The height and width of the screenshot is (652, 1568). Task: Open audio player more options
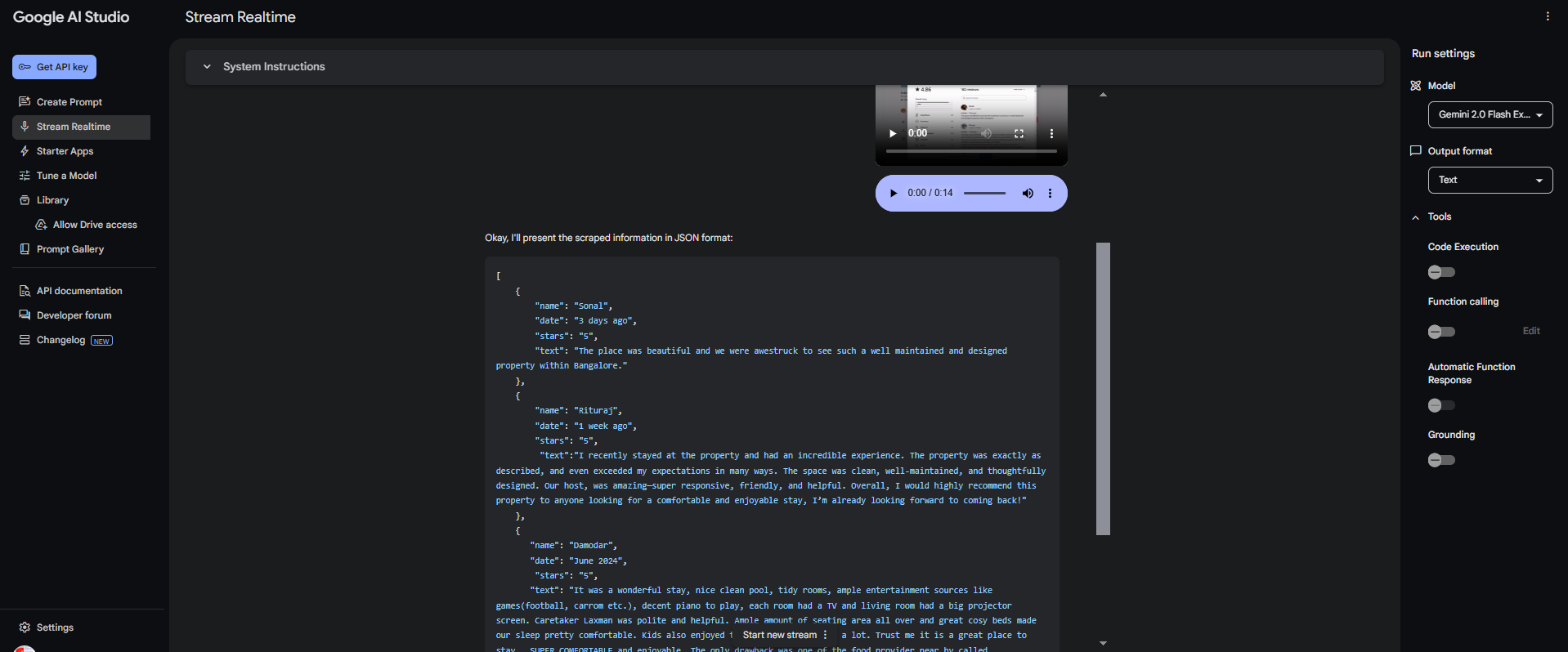[1050, 194]
